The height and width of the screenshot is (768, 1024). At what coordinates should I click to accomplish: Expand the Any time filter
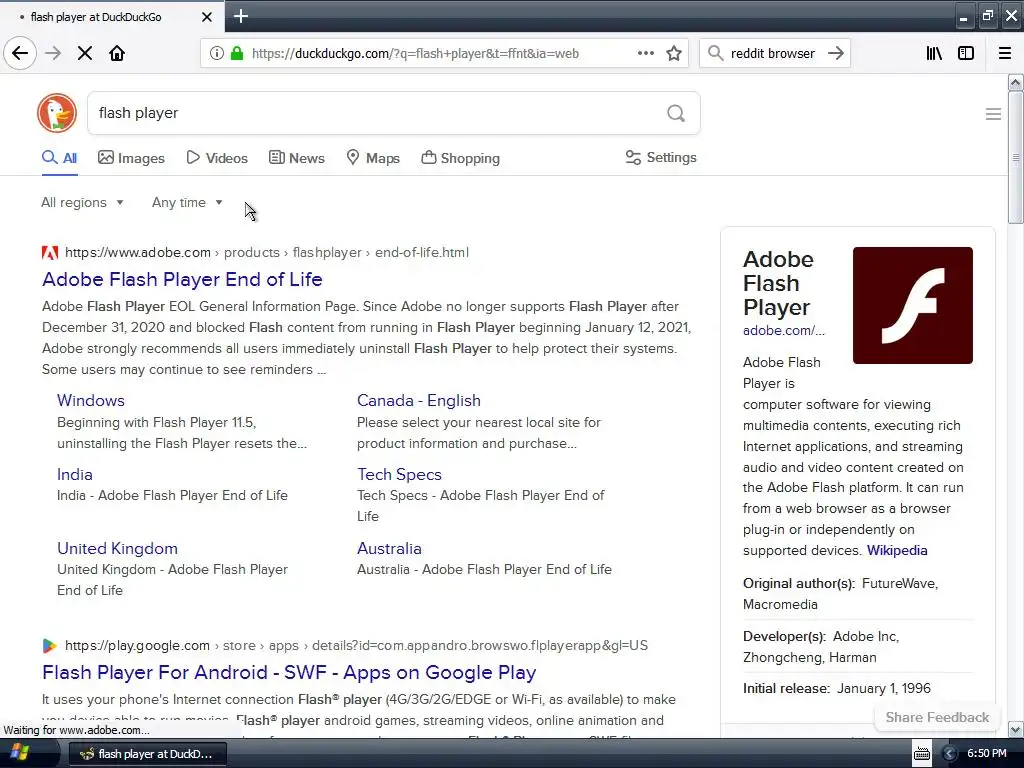(x=187, y=202)
